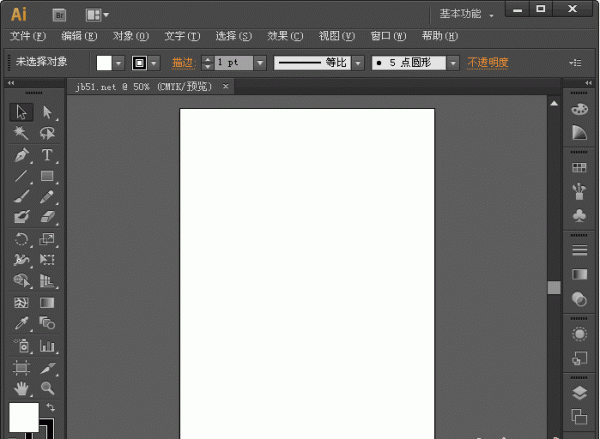Select the Eraser tool

[x=47, y=217]
